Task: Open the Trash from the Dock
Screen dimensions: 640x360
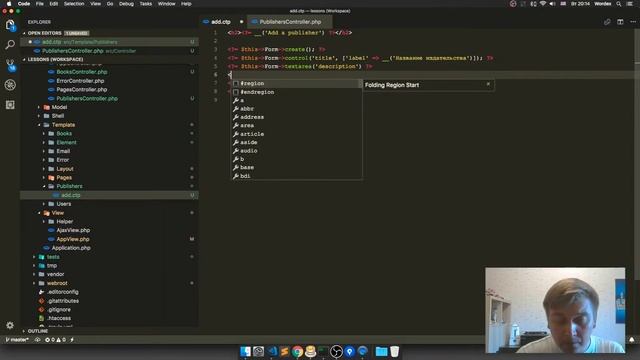Action: tap(394, 351)
